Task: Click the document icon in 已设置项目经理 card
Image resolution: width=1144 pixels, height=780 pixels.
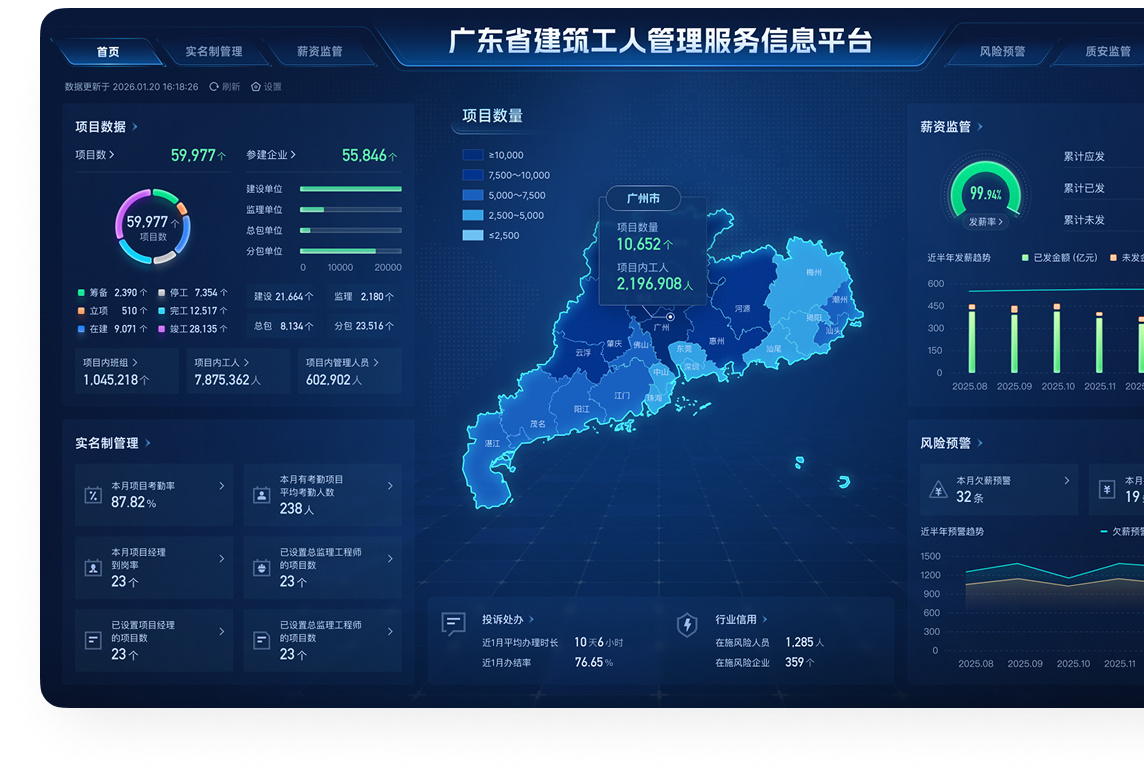Action: click(92, 640)
